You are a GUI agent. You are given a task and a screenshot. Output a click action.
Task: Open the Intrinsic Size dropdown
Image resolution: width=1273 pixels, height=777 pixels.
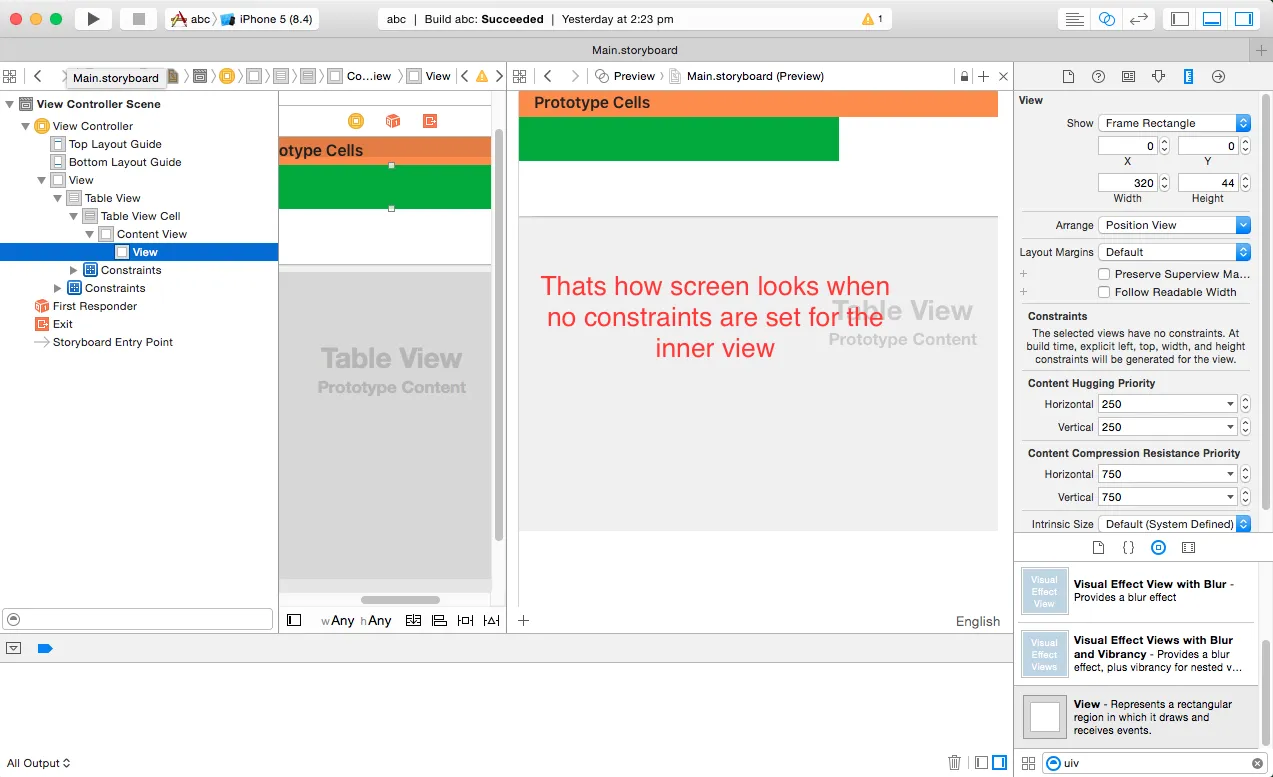click(1174, 524)
